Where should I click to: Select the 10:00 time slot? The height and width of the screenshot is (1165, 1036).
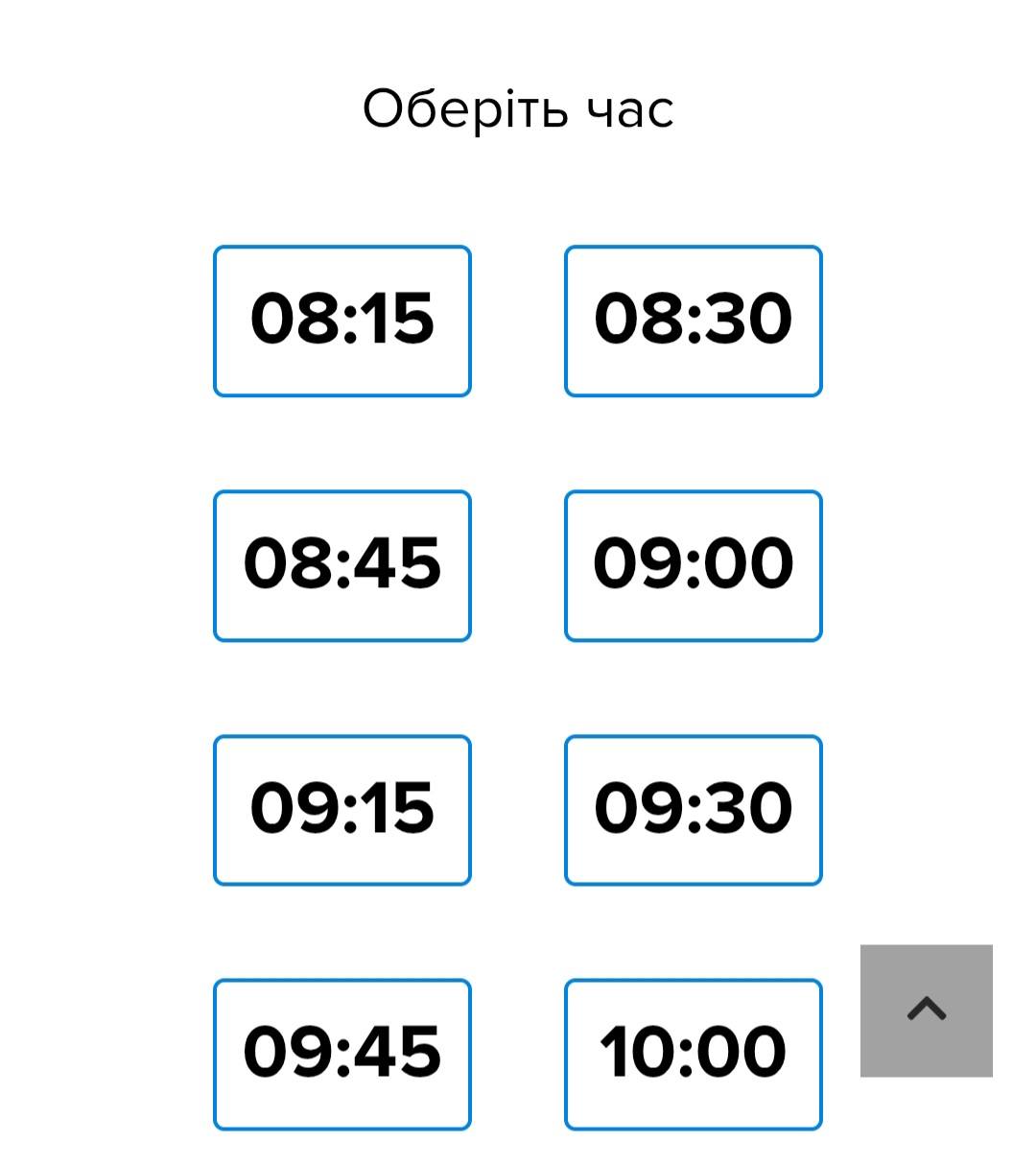coord(693,1054)
